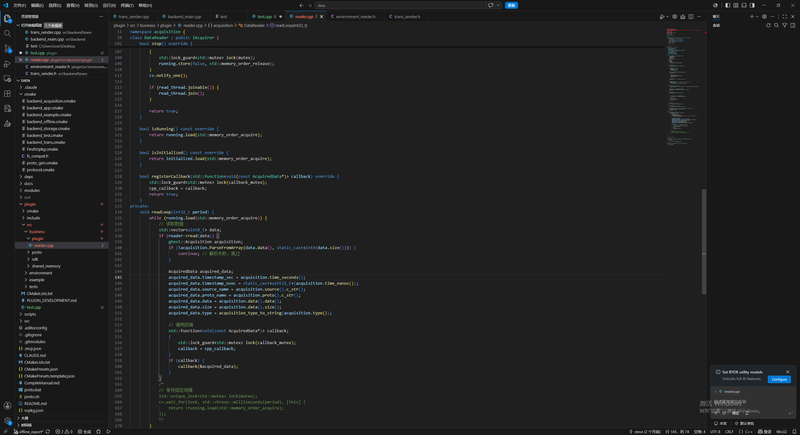Toggle the primary sidebar layout button
The width and height of the screenshot is (800, 435).
coord(728,5)
